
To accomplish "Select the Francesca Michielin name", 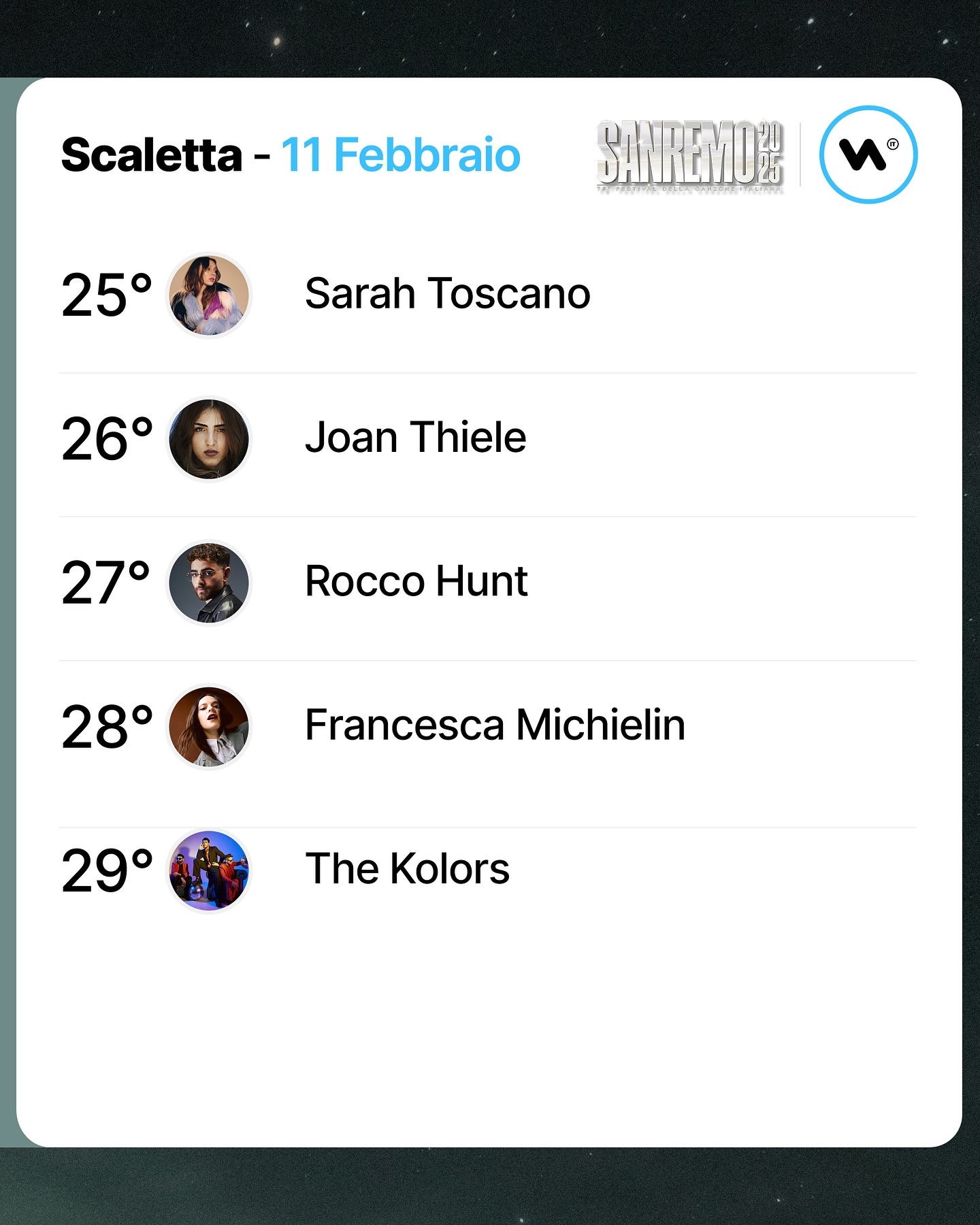I will coord(495,725).
